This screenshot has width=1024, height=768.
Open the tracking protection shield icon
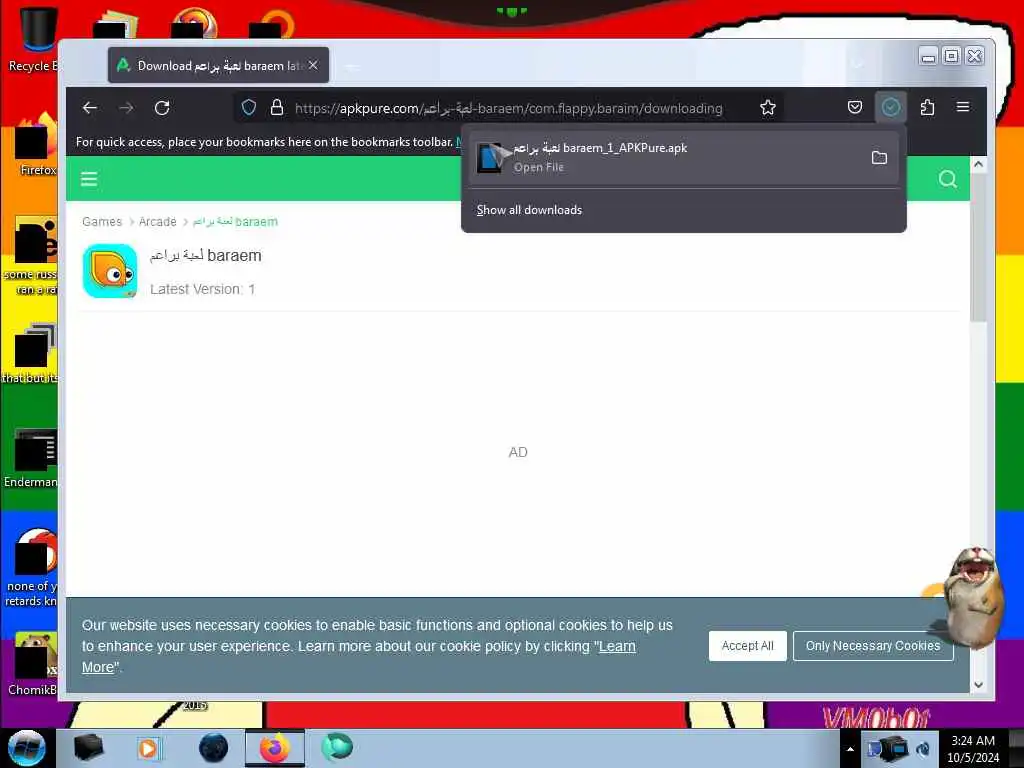point(249,108)
